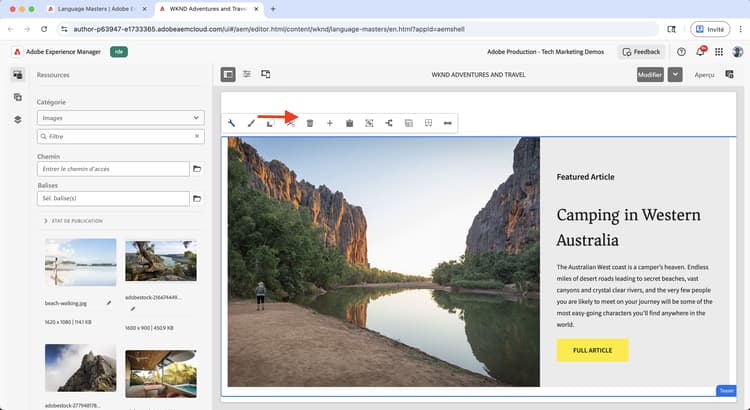This screenshot has width=750, height=410.
Task: Select the WKND Adventures and Travel tab
Action: click(208, 9)
